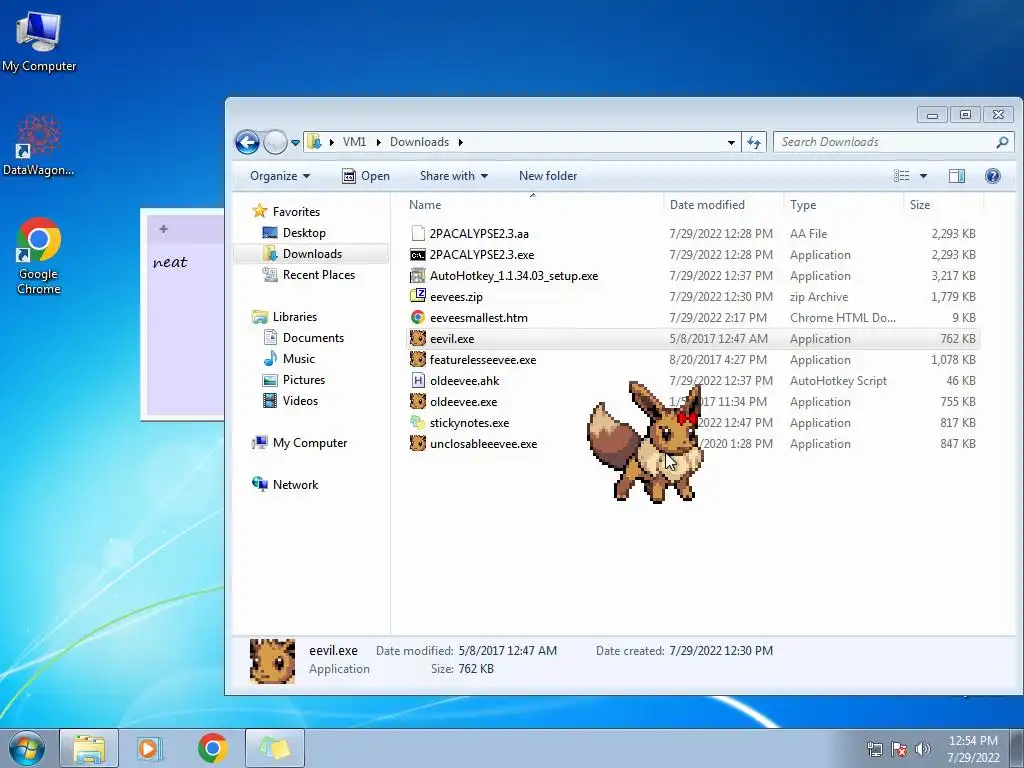The image size is (1024, 768).
Task: Open the Organize menu
Action: point(280,176)
